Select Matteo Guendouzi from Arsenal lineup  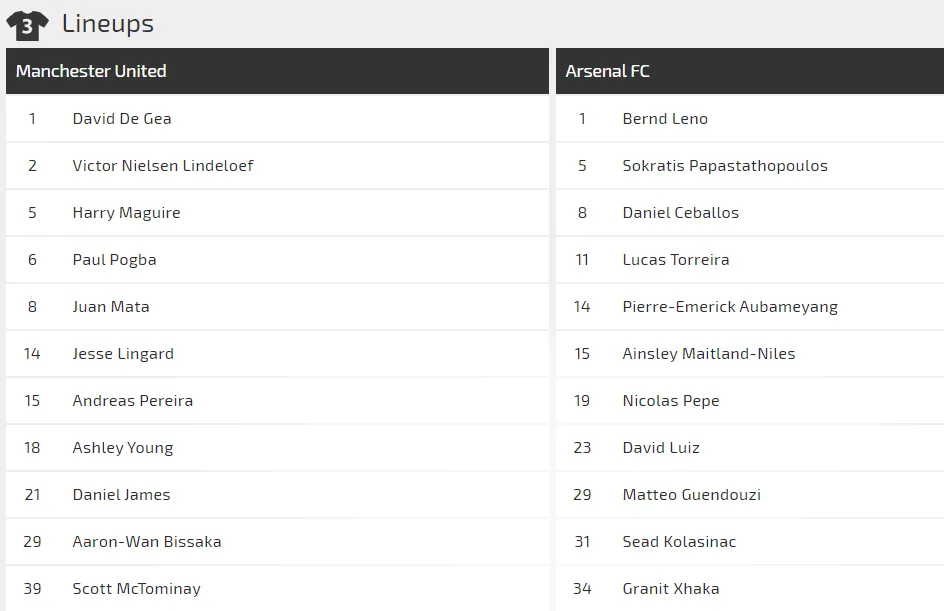[x=691, y=494]
